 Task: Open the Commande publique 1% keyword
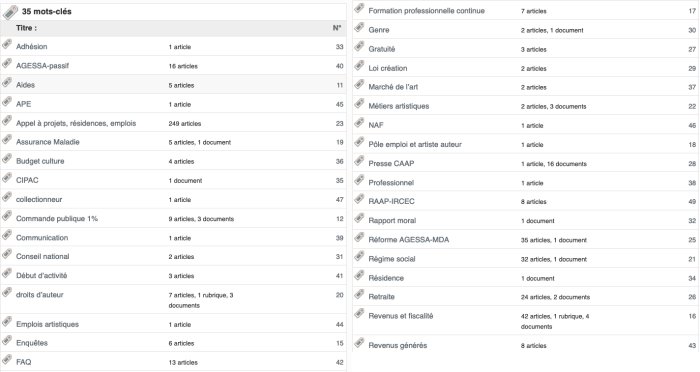point(57,219)
